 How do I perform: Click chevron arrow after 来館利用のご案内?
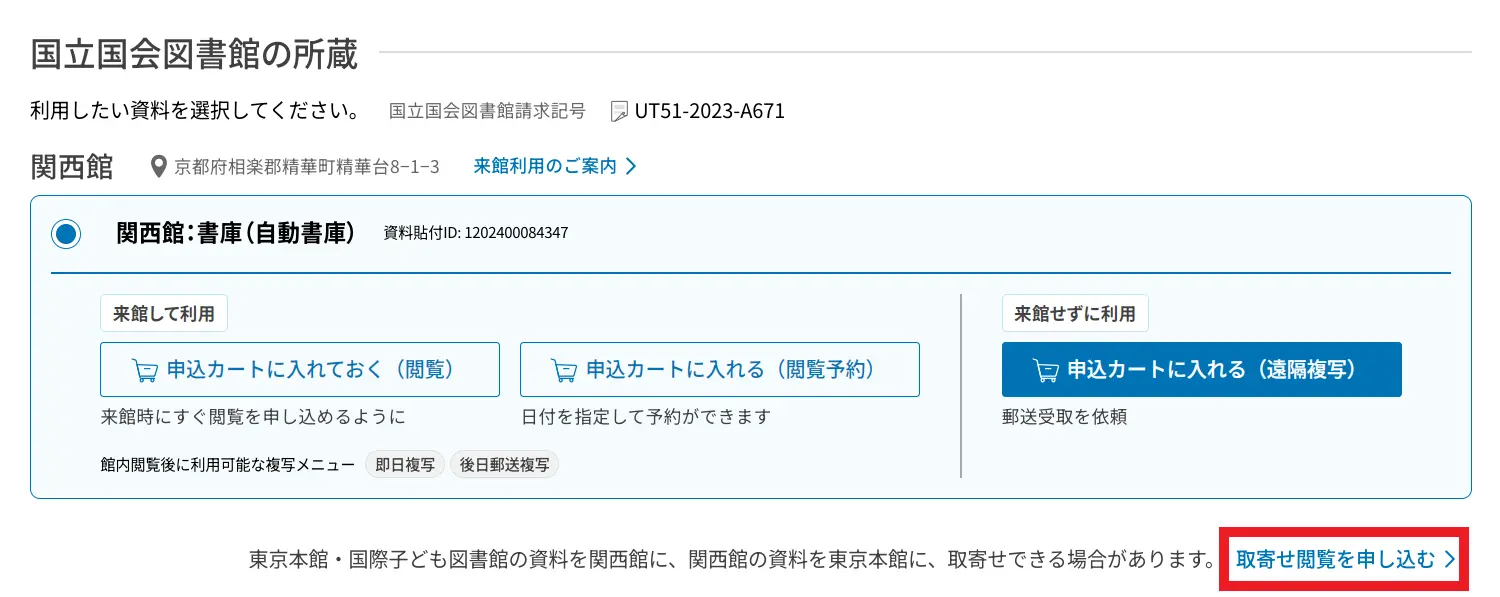tap(631, 166)
